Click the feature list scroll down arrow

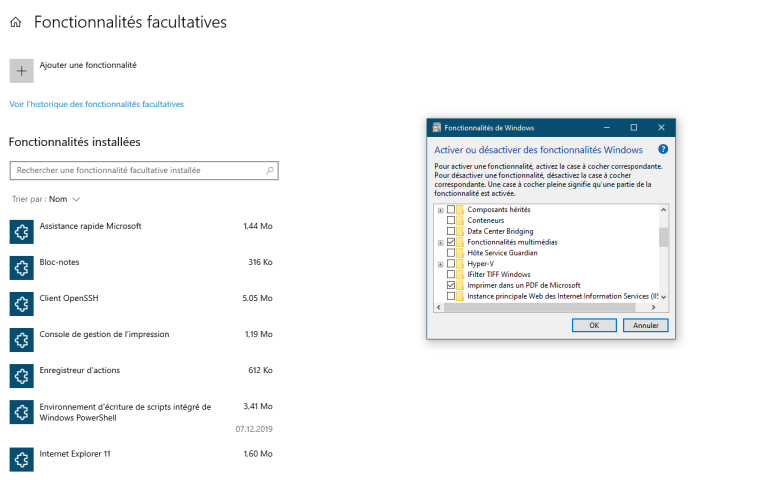coord(663,297)
